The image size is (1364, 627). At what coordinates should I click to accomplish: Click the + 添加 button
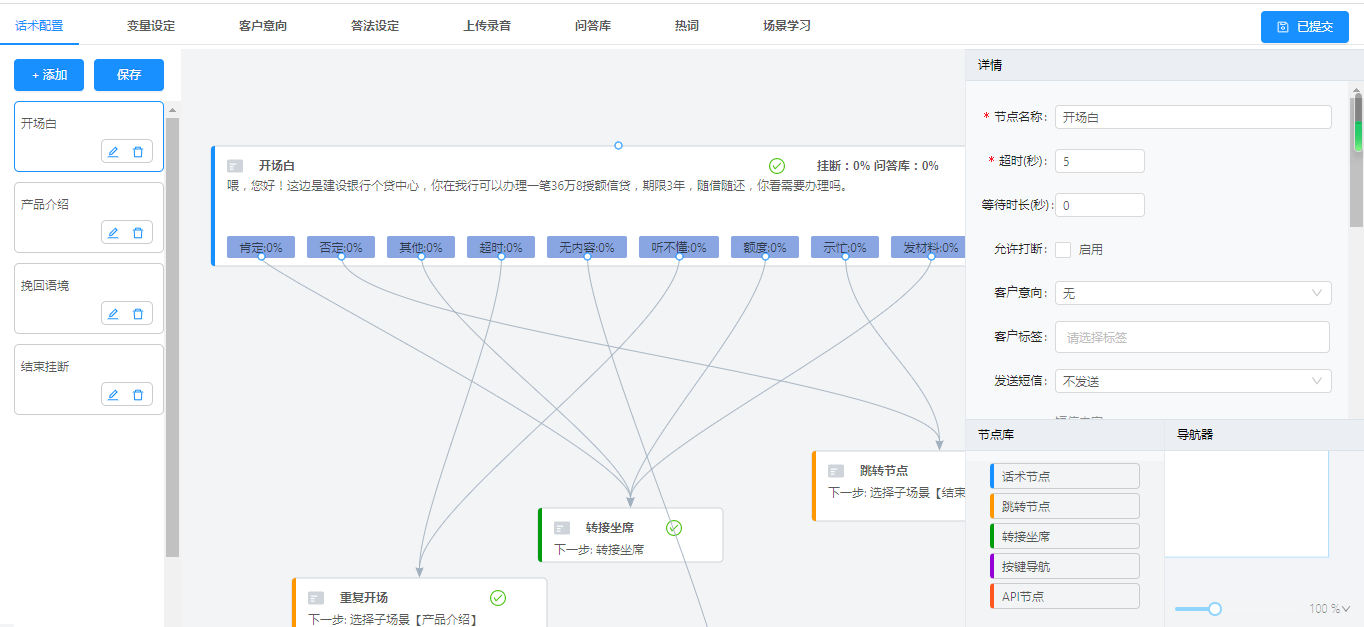49,75
